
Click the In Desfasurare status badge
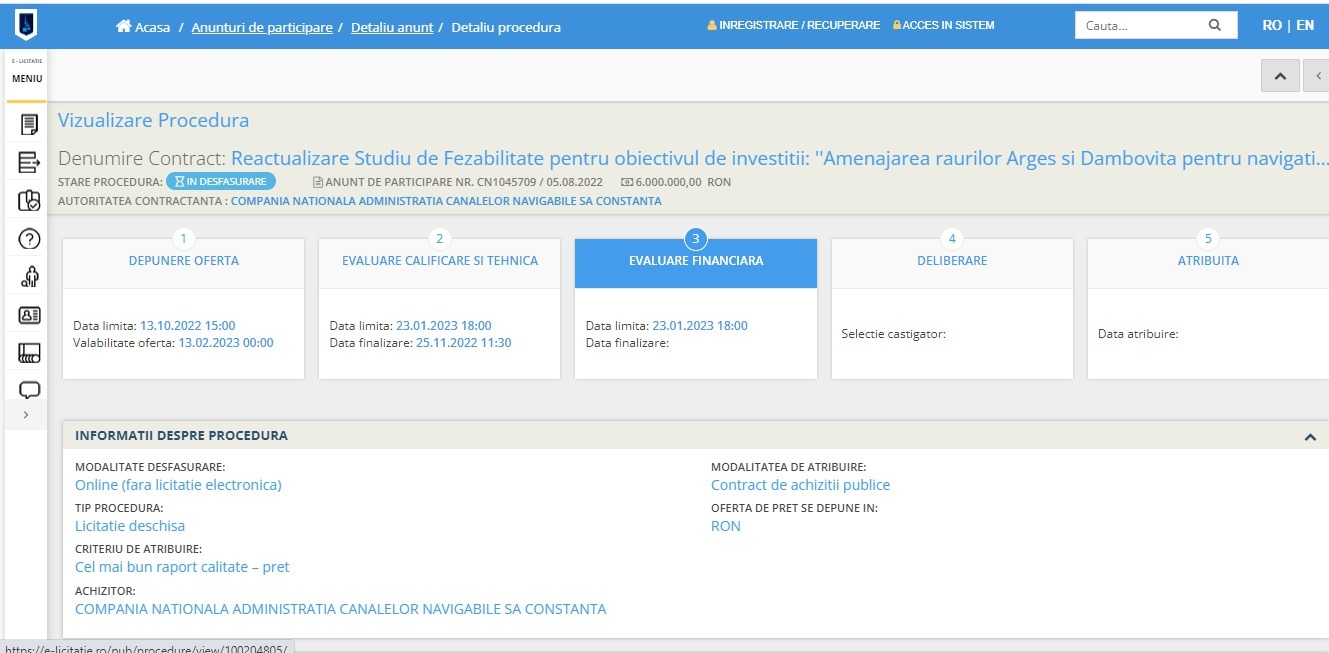[220, 182]
